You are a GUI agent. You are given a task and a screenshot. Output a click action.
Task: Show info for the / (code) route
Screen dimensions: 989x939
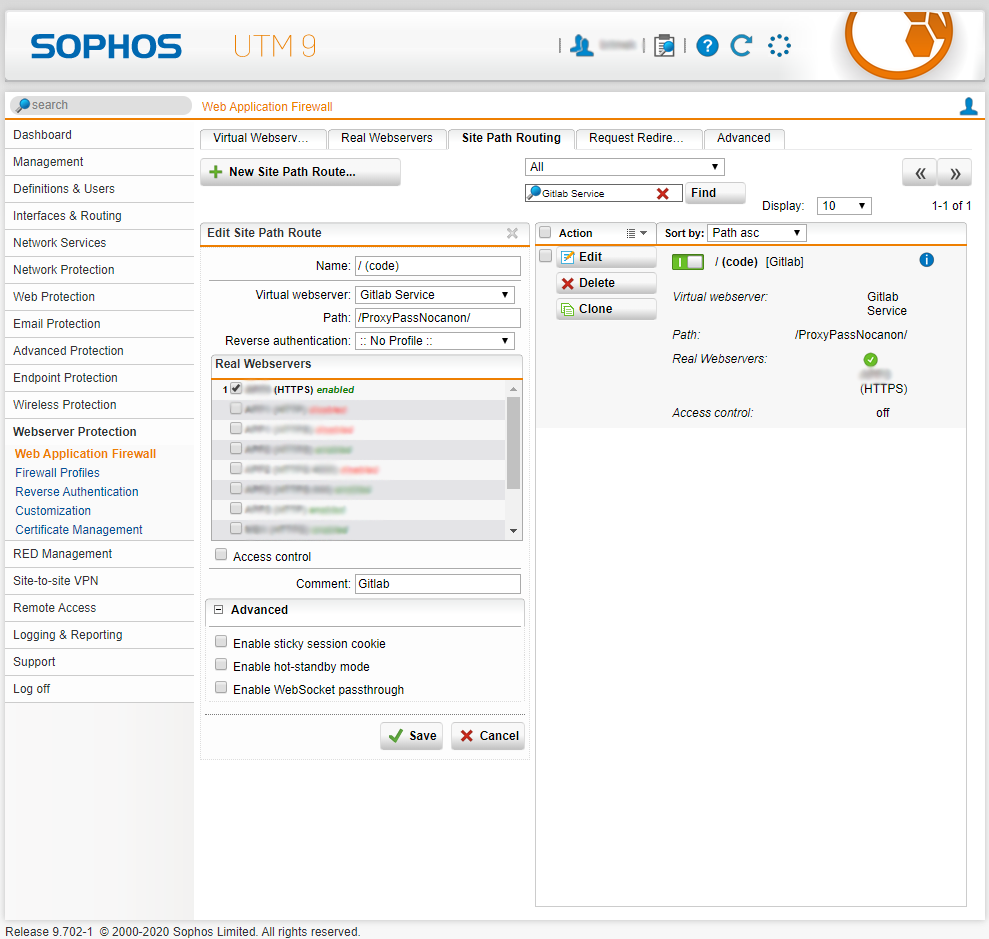pos(926,260)
